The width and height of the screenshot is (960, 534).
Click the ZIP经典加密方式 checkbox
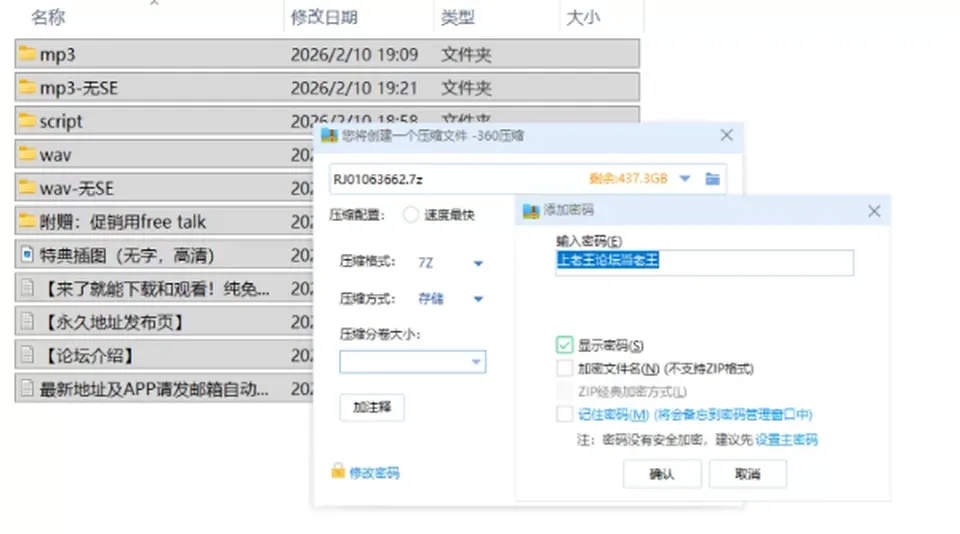point(564,391)
